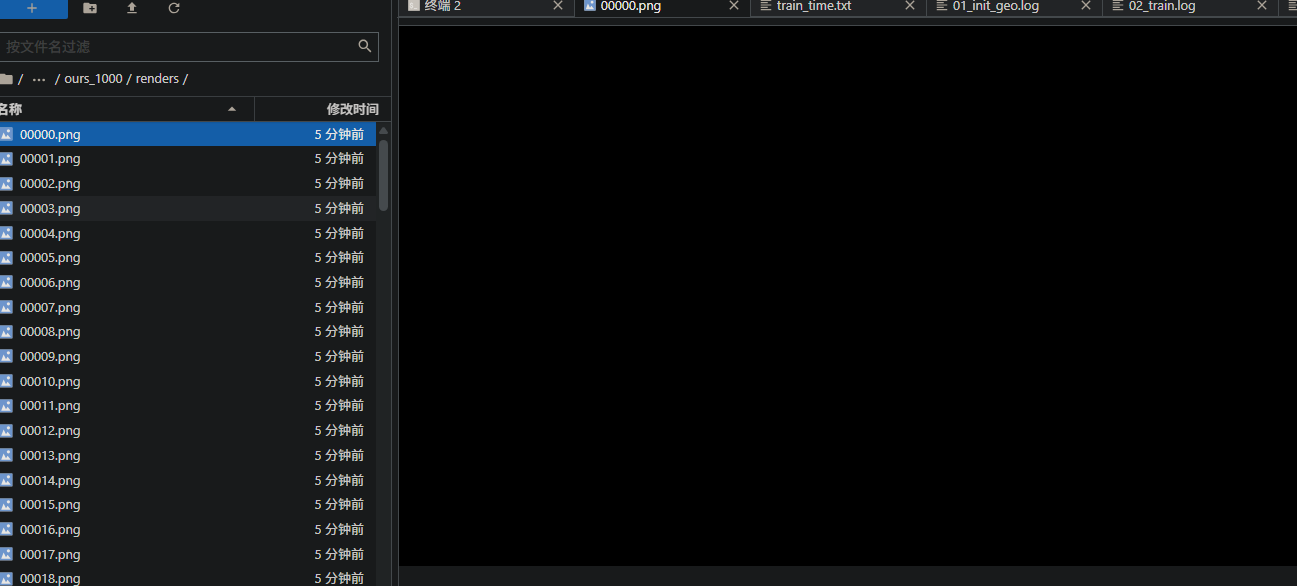Image resolution: width=1297 pixels, height=586 pixels.
Task: Click the file list vertical scrollbar
Action: (x=383, y=175)
